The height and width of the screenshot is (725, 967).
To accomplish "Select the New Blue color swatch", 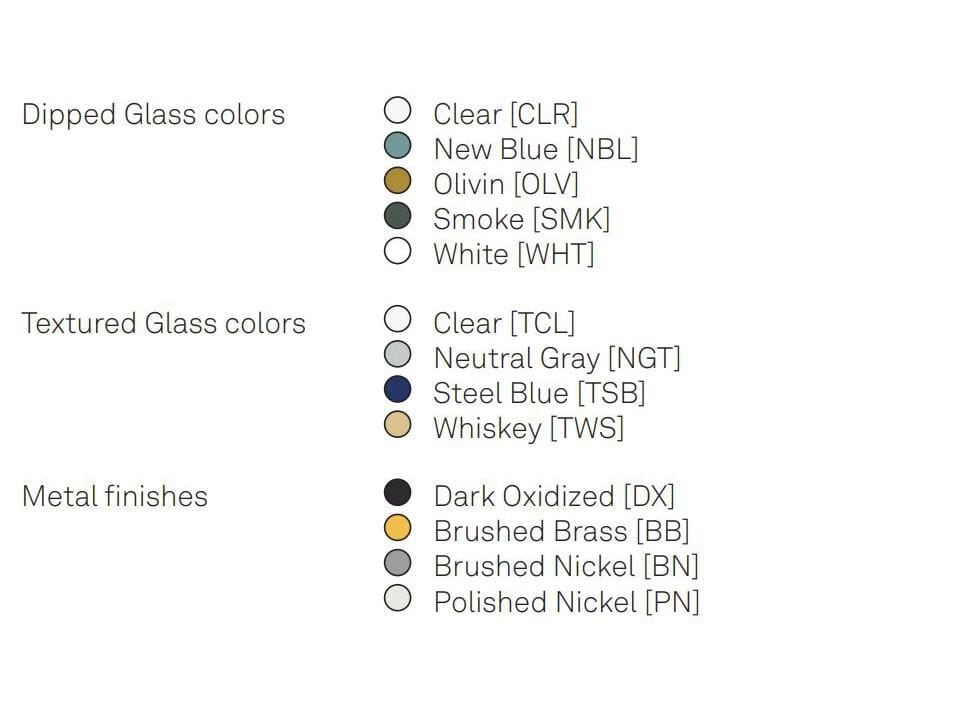I will pos(398,146).
